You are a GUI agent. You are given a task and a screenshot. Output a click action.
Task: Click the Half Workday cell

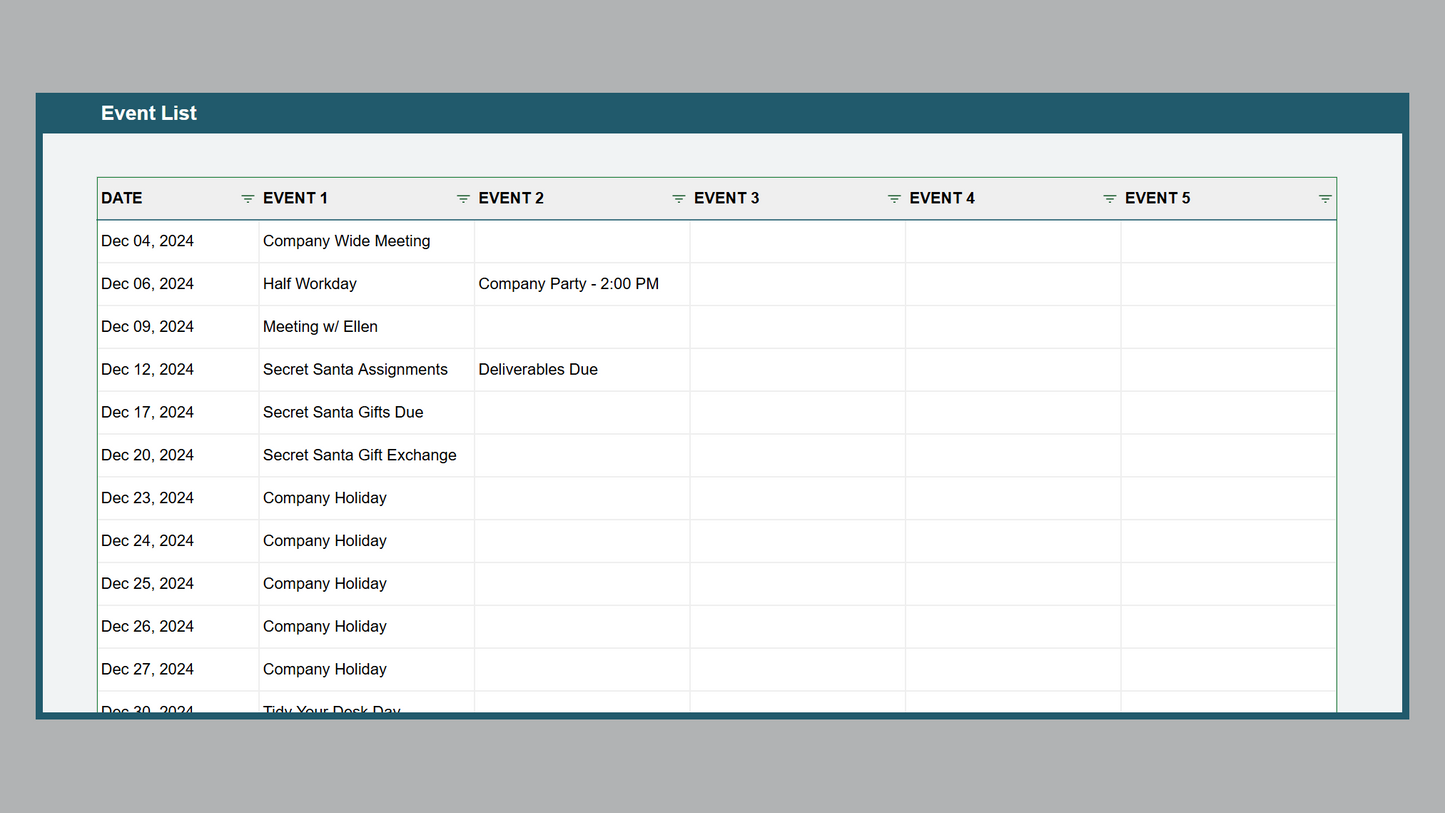point(310,284)
